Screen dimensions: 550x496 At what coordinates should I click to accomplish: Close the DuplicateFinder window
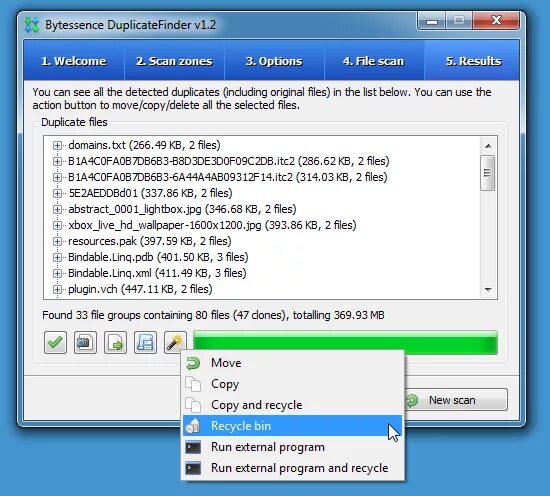(496, 21)
